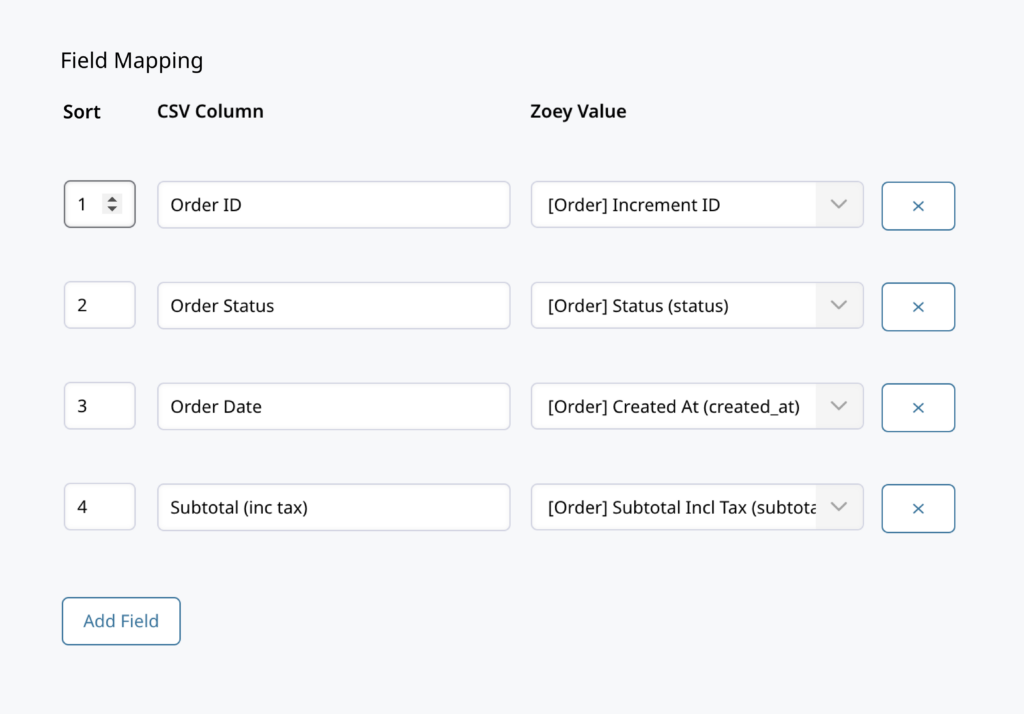This screenshot has height=714, width=1024.
Task: Select the Order ID CSV column field
Action: coord(333,204)
